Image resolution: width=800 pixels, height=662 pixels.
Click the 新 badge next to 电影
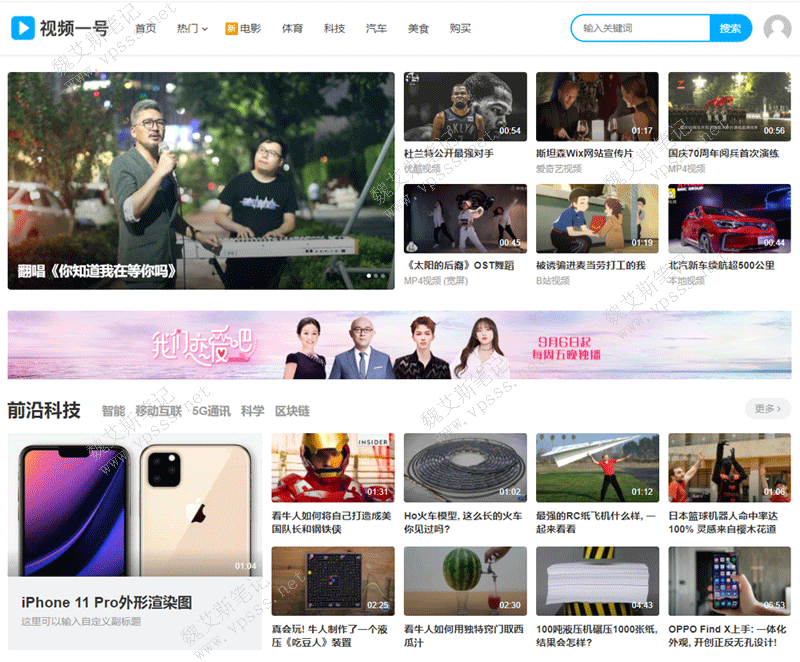coord(231,29)
